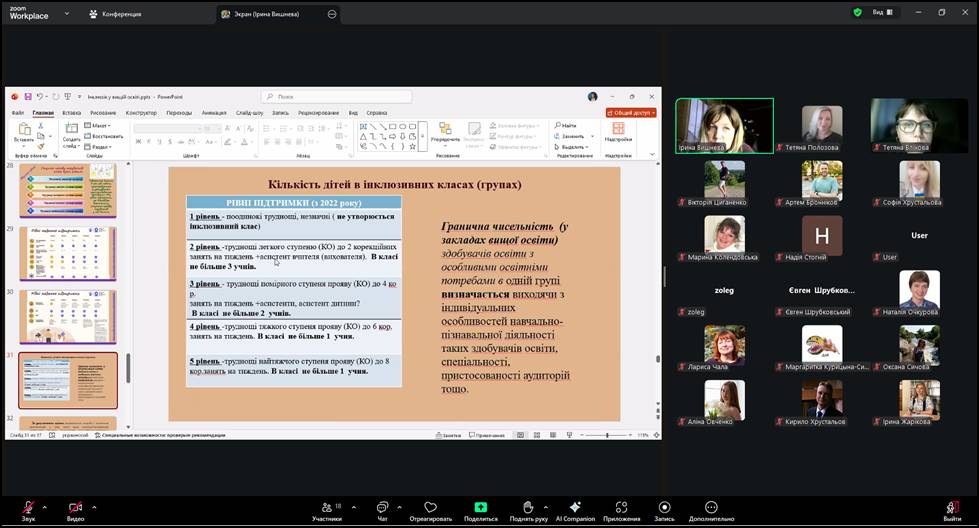Turn on the camera with Видео button

tap(75, 508)
